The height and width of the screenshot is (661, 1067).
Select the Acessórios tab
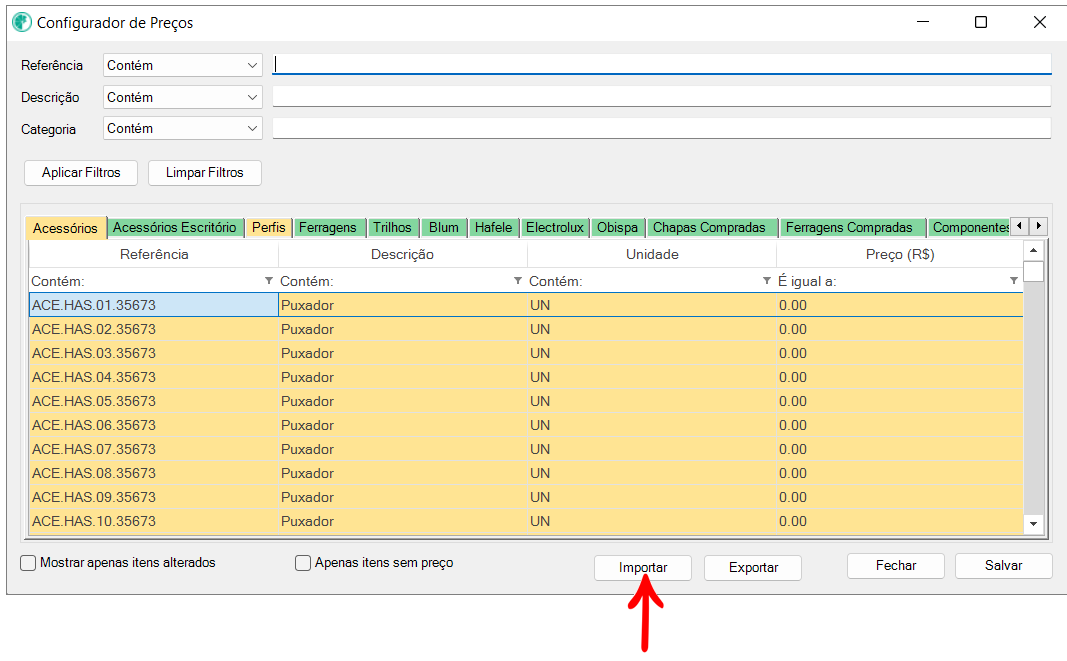tap(65, 228)
